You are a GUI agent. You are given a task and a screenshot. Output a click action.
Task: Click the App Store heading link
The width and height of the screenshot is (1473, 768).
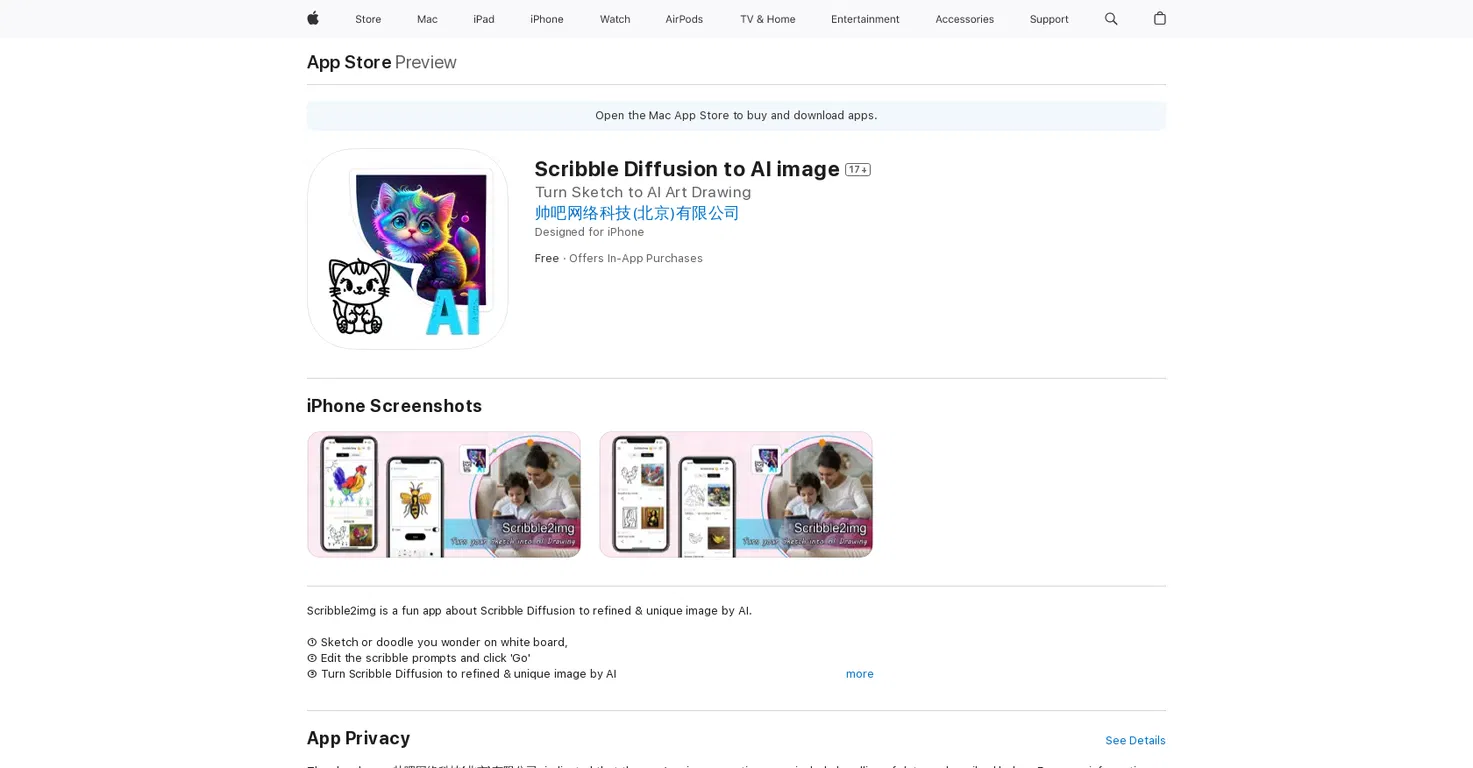click(349, 62)
